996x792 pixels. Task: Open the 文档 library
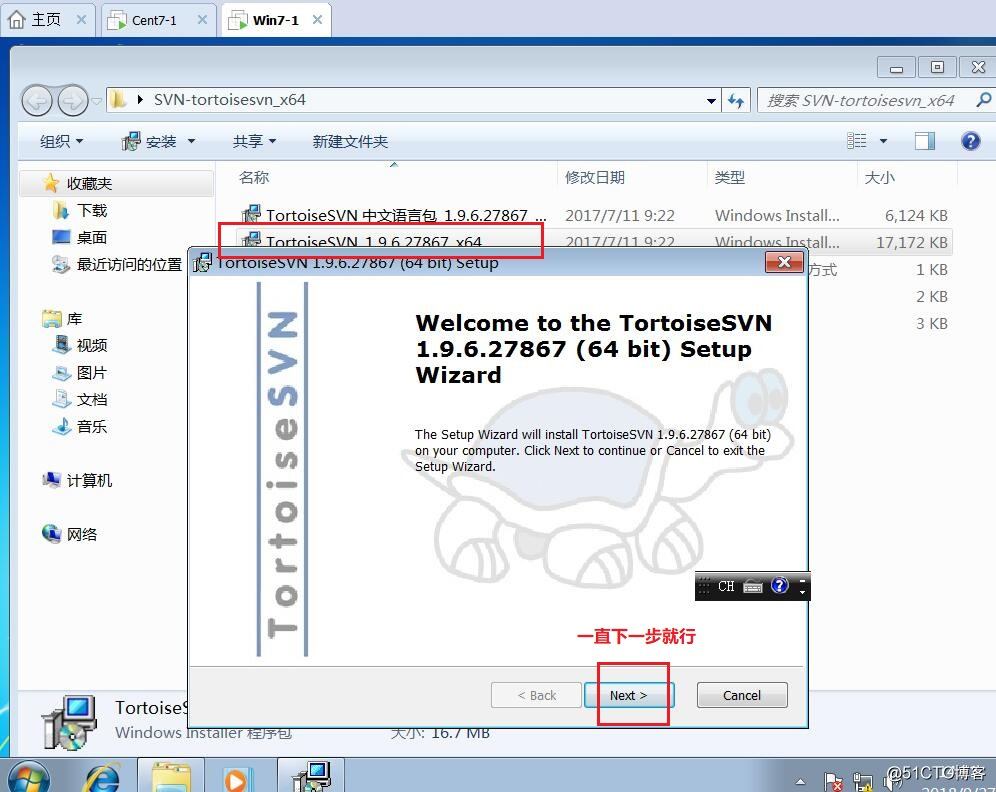[x=80, y=399]
